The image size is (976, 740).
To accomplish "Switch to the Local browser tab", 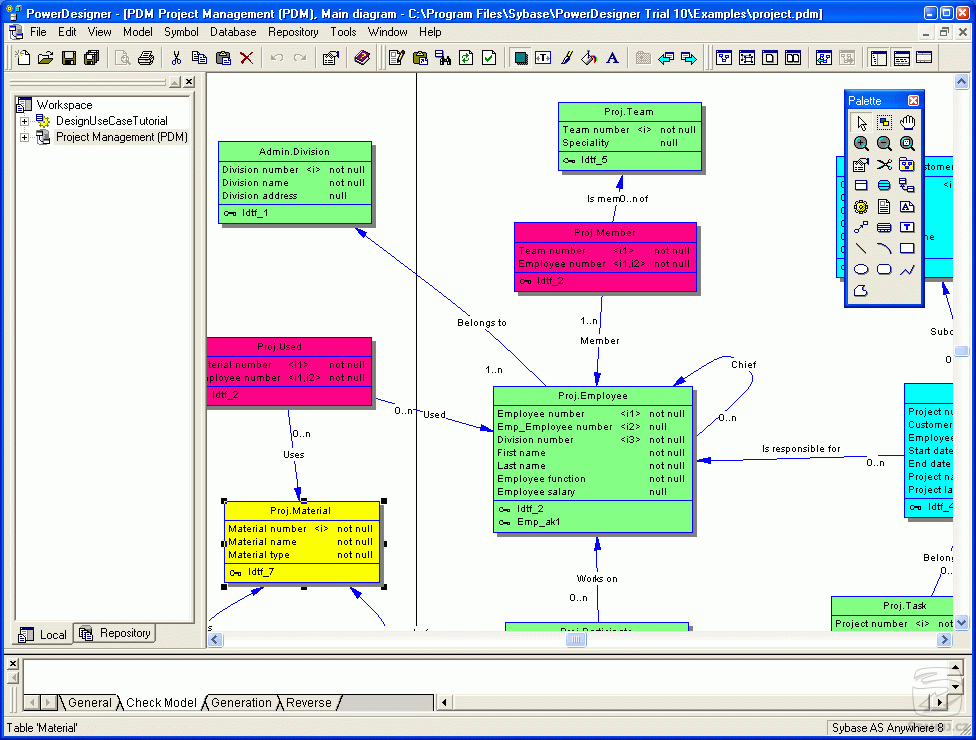I will pyautogui.click(x=43, y=634).
